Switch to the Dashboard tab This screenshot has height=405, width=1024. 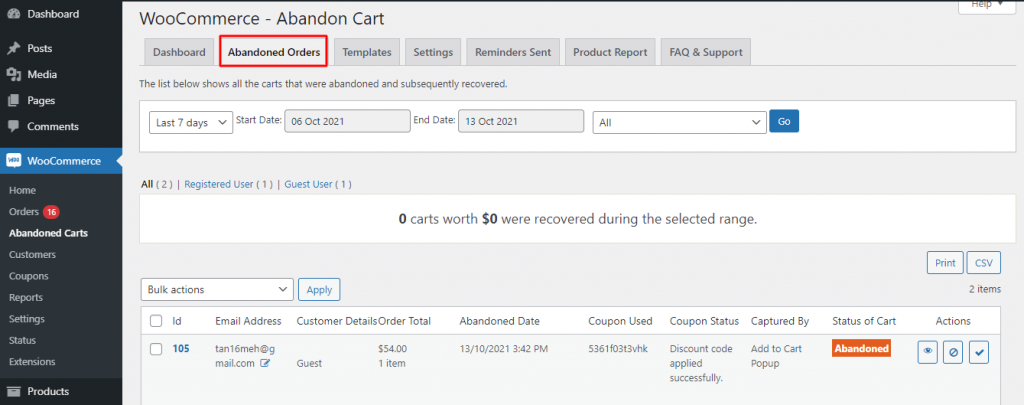pyautogui.click(x=179, y=52)
